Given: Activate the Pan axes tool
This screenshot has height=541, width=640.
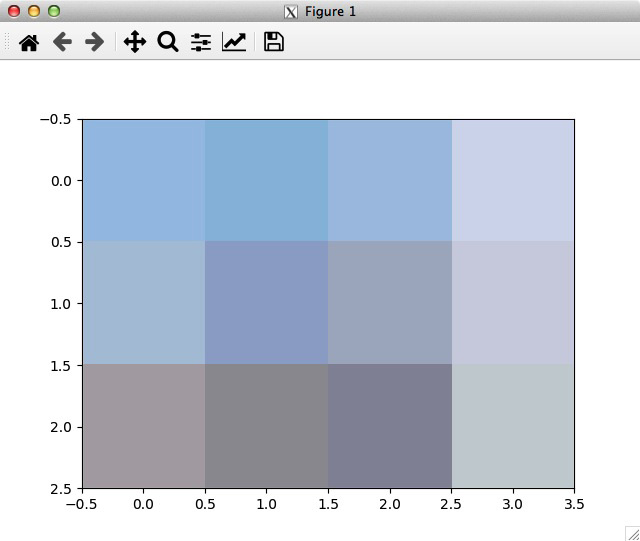Looking at the screenshot, I should coord(135,42).
